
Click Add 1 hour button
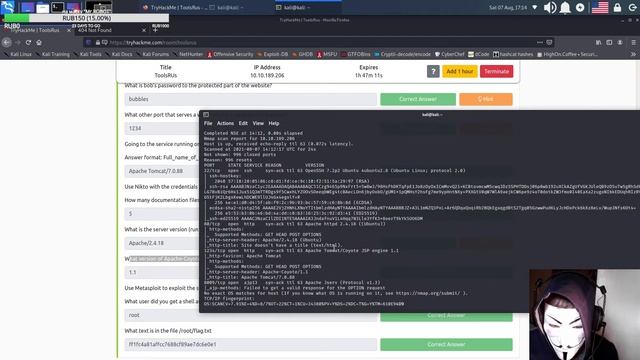[x=460, y=71]
